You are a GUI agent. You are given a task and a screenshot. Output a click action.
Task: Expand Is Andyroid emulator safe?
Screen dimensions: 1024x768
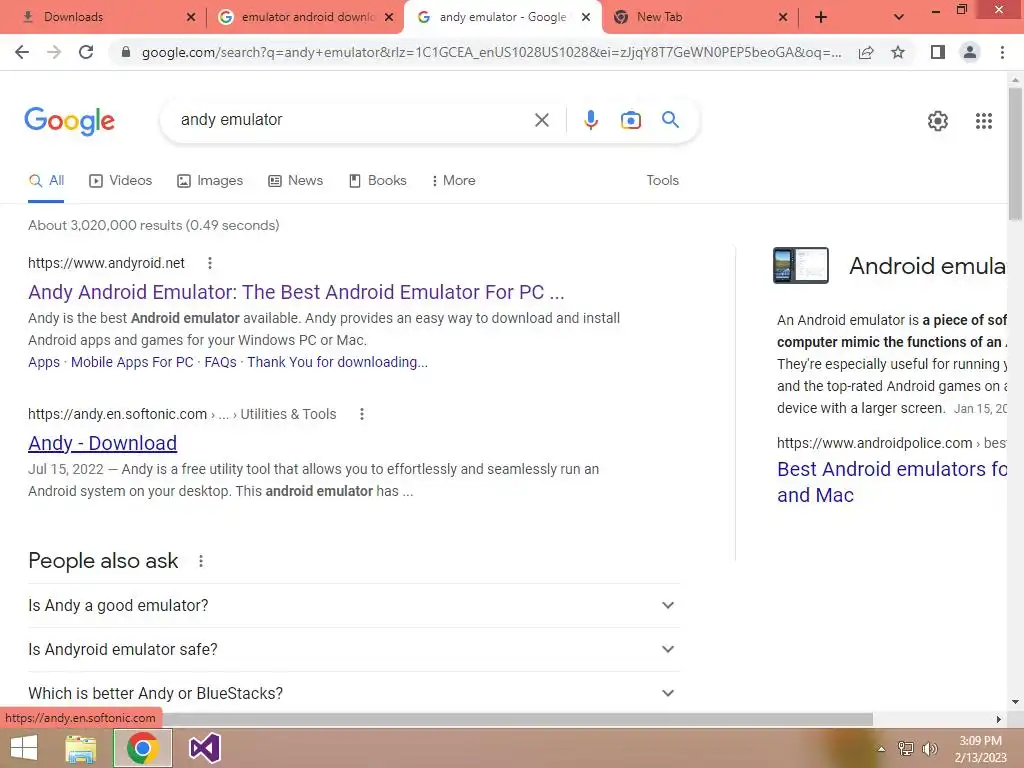click(x=354, y=649)
